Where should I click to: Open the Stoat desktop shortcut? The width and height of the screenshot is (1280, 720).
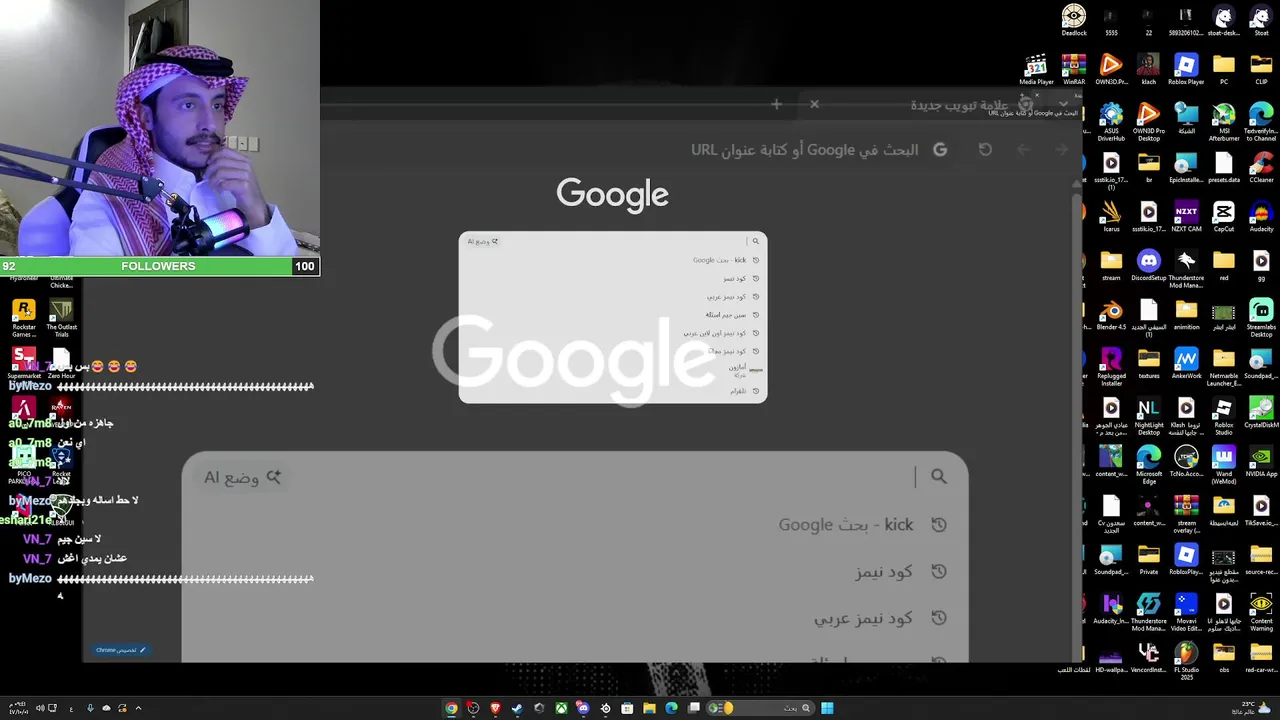point(1261,21)
